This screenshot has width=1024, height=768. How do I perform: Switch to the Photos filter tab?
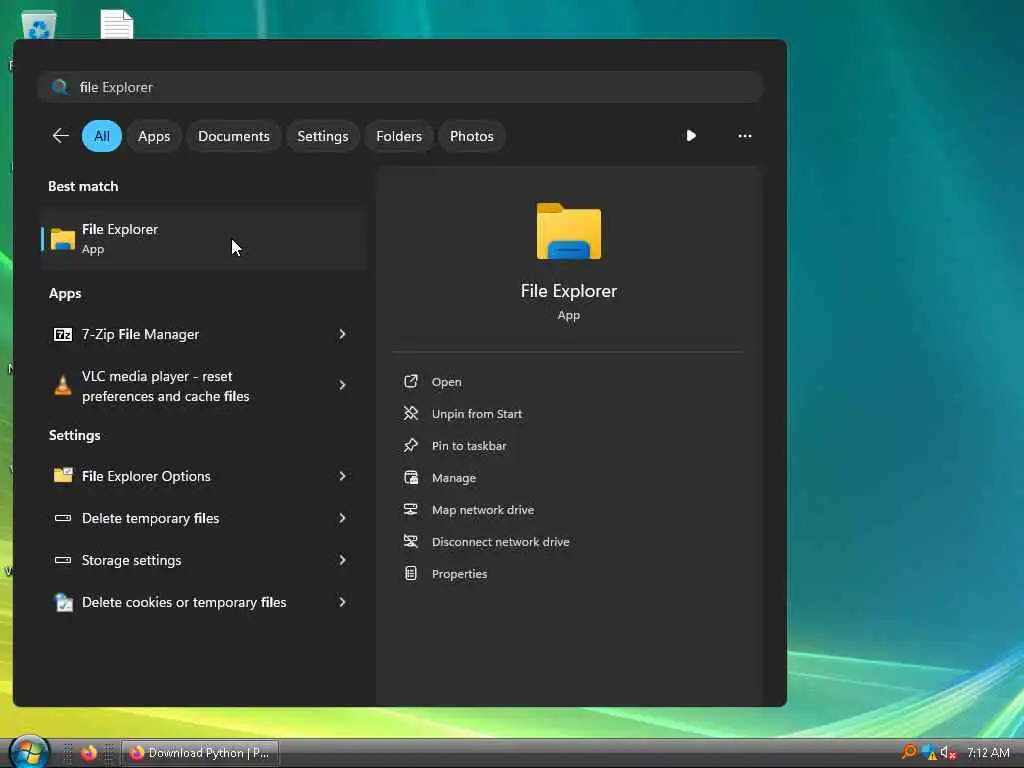tap(472, 136)
